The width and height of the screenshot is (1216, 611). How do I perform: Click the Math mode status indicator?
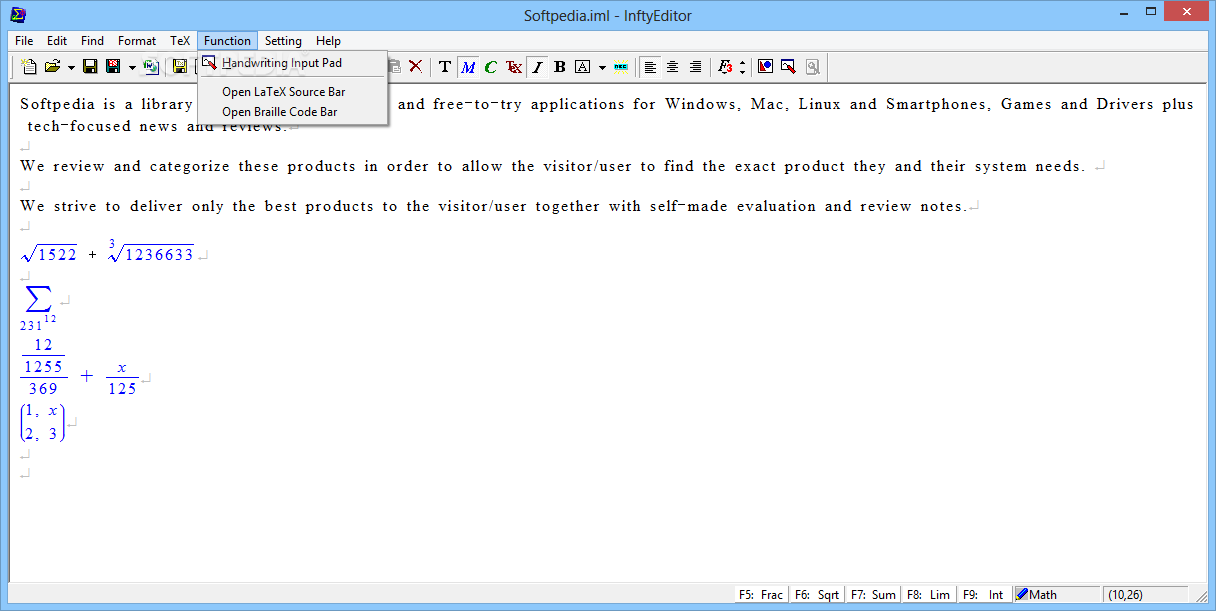pos(1056,594)
